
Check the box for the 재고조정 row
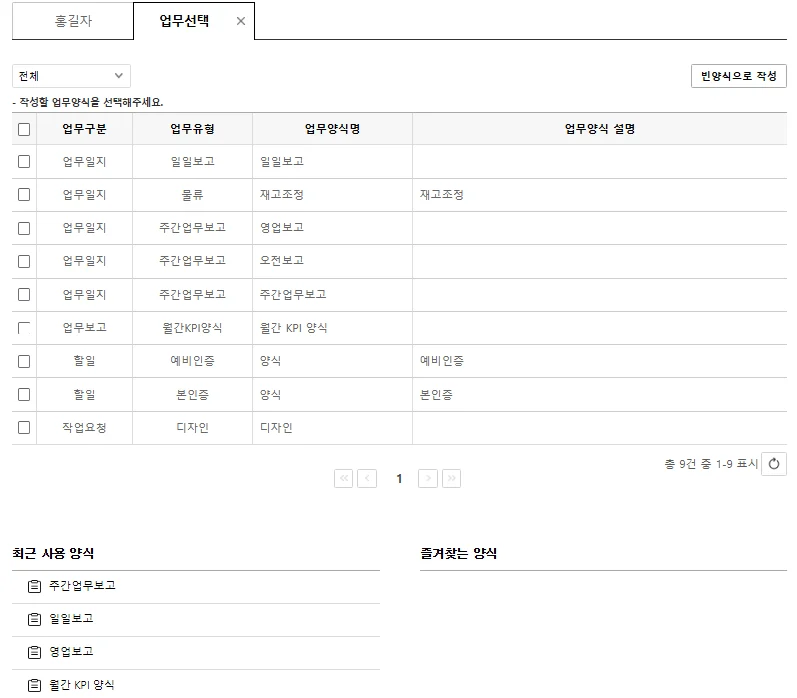pyautogui.click(x=24, y=195)
